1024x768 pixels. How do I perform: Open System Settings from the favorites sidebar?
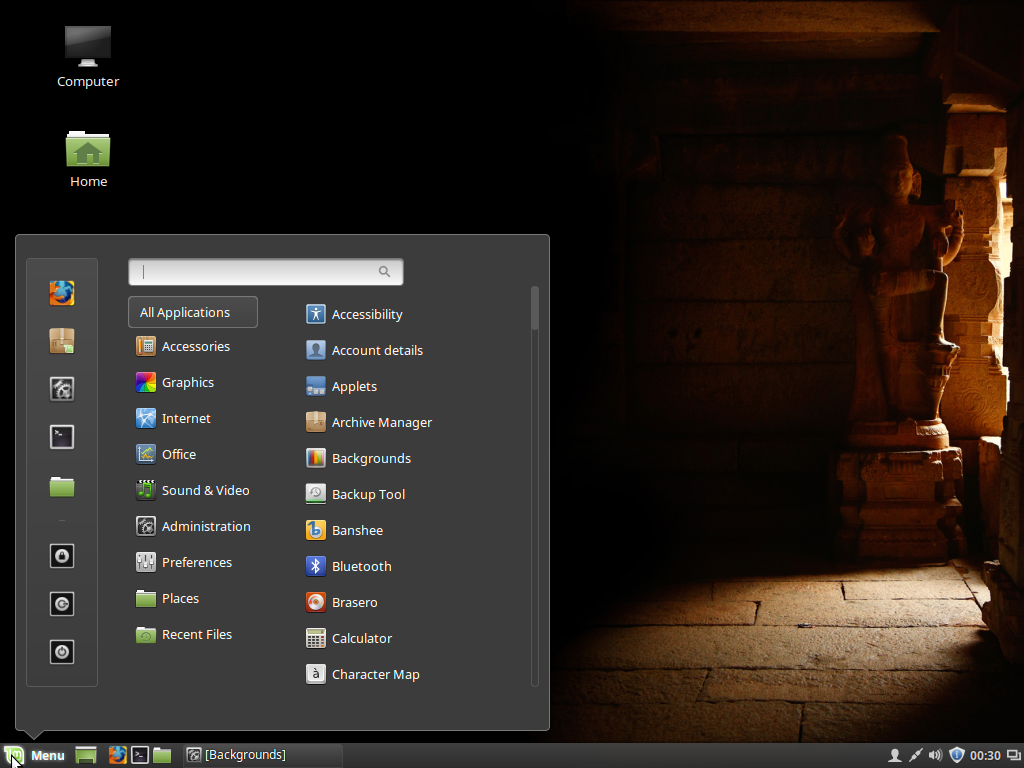coord(62,389)
